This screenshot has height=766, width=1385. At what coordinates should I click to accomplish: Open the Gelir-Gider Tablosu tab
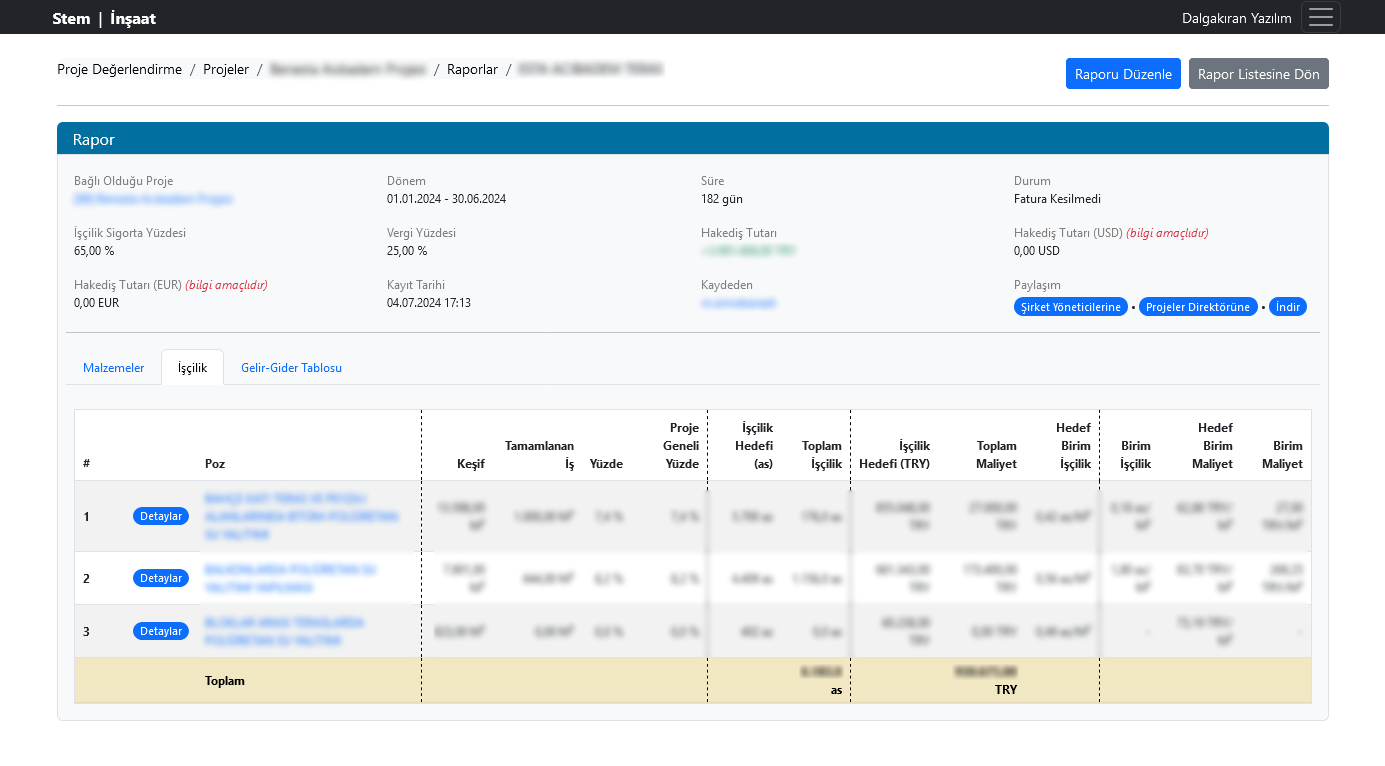click(x=291, y=368)
